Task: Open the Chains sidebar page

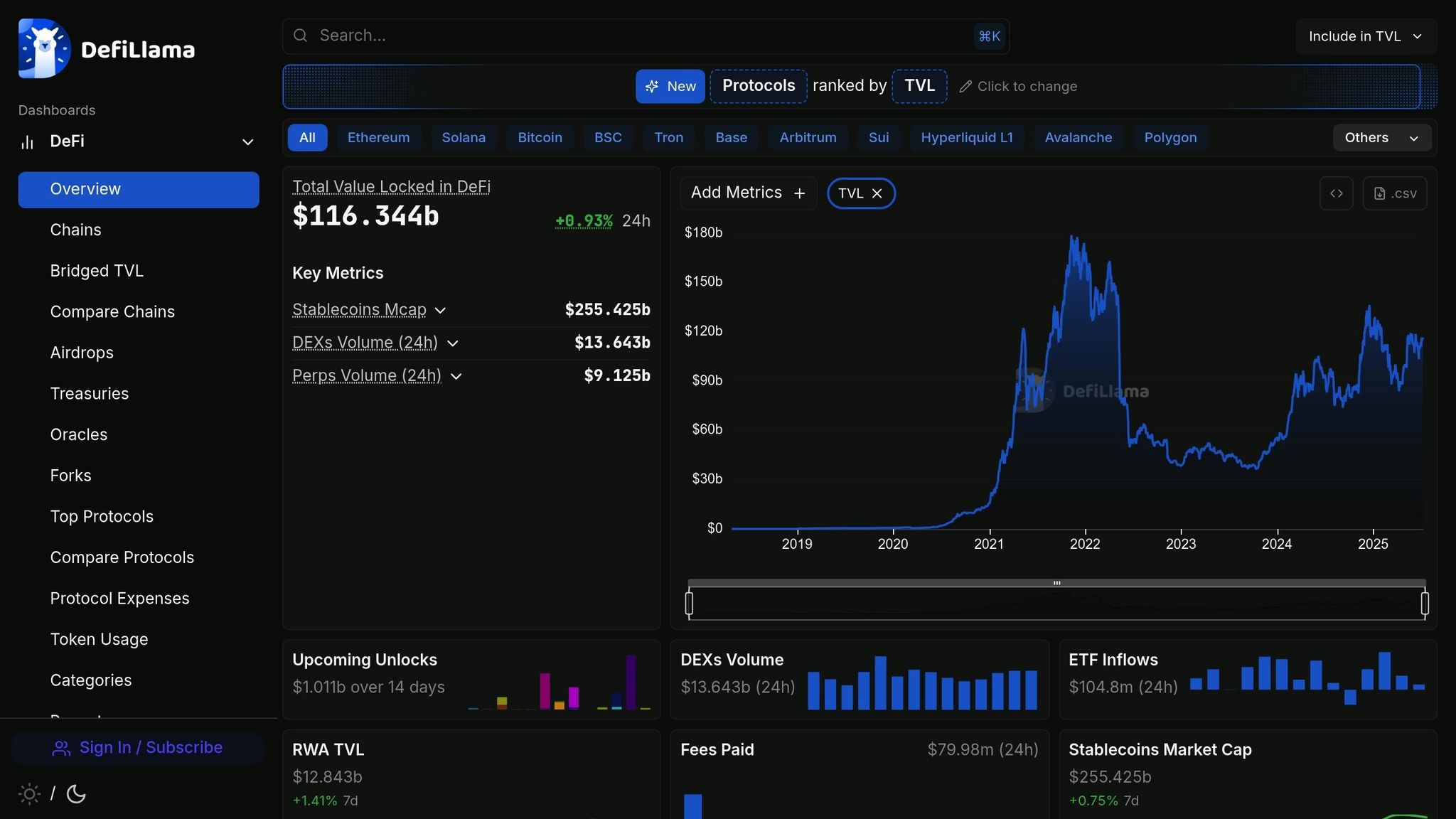Action: pyautogui.click(x=75, y=230)
